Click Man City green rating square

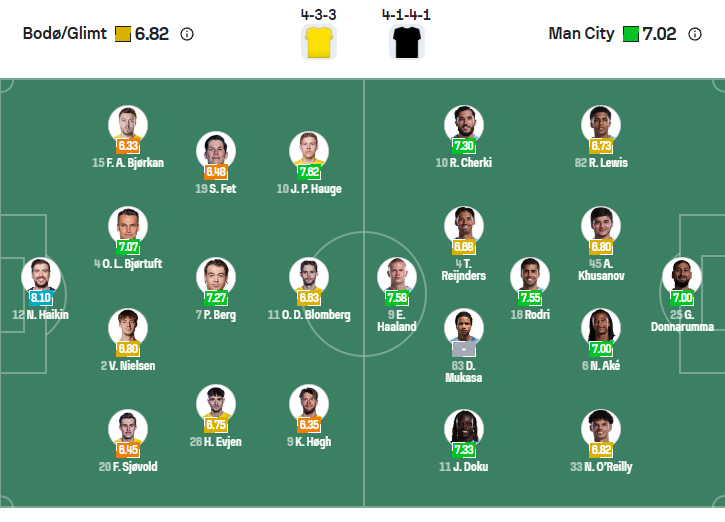click(631, 34)
